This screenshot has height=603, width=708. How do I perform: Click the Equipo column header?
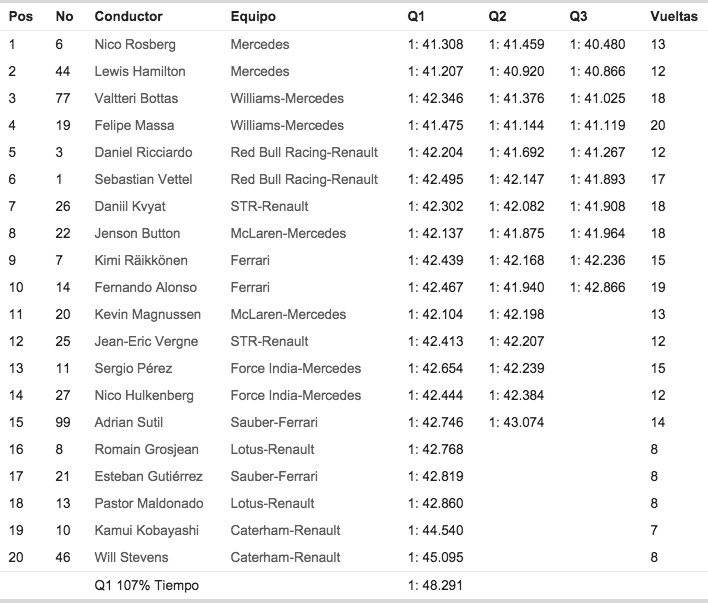click(x=253, y=17)
